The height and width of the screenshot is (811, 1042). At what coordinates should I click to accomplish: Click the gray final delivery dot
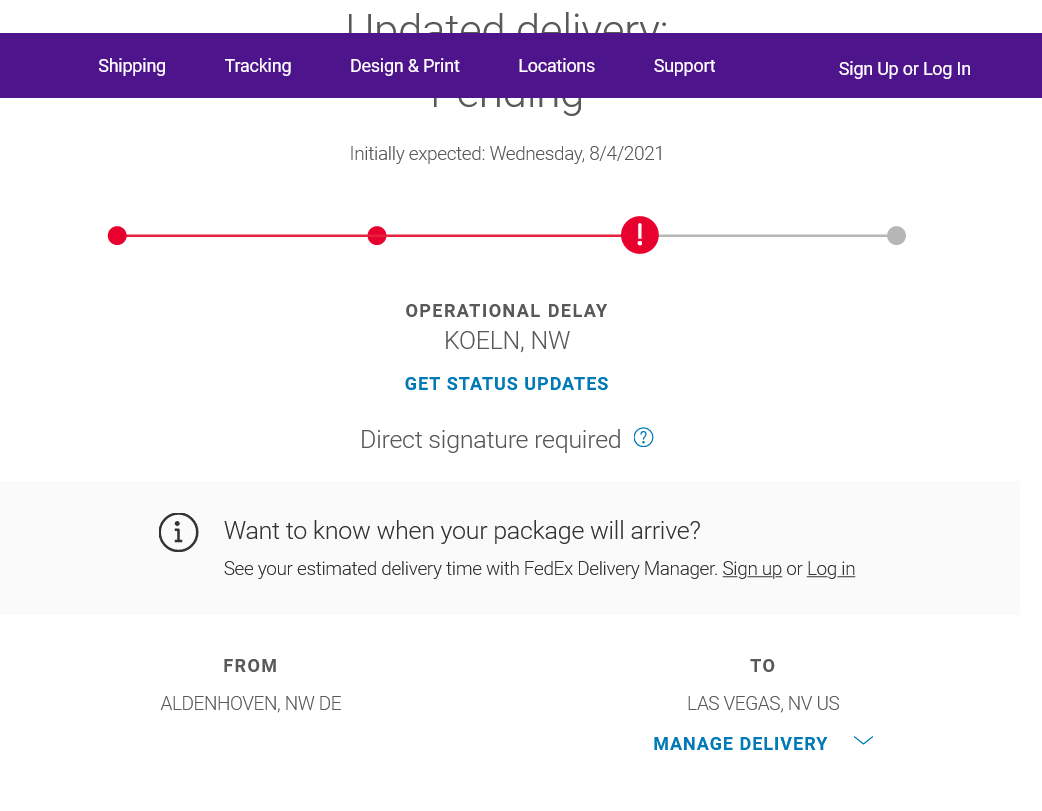click(896, 235)
